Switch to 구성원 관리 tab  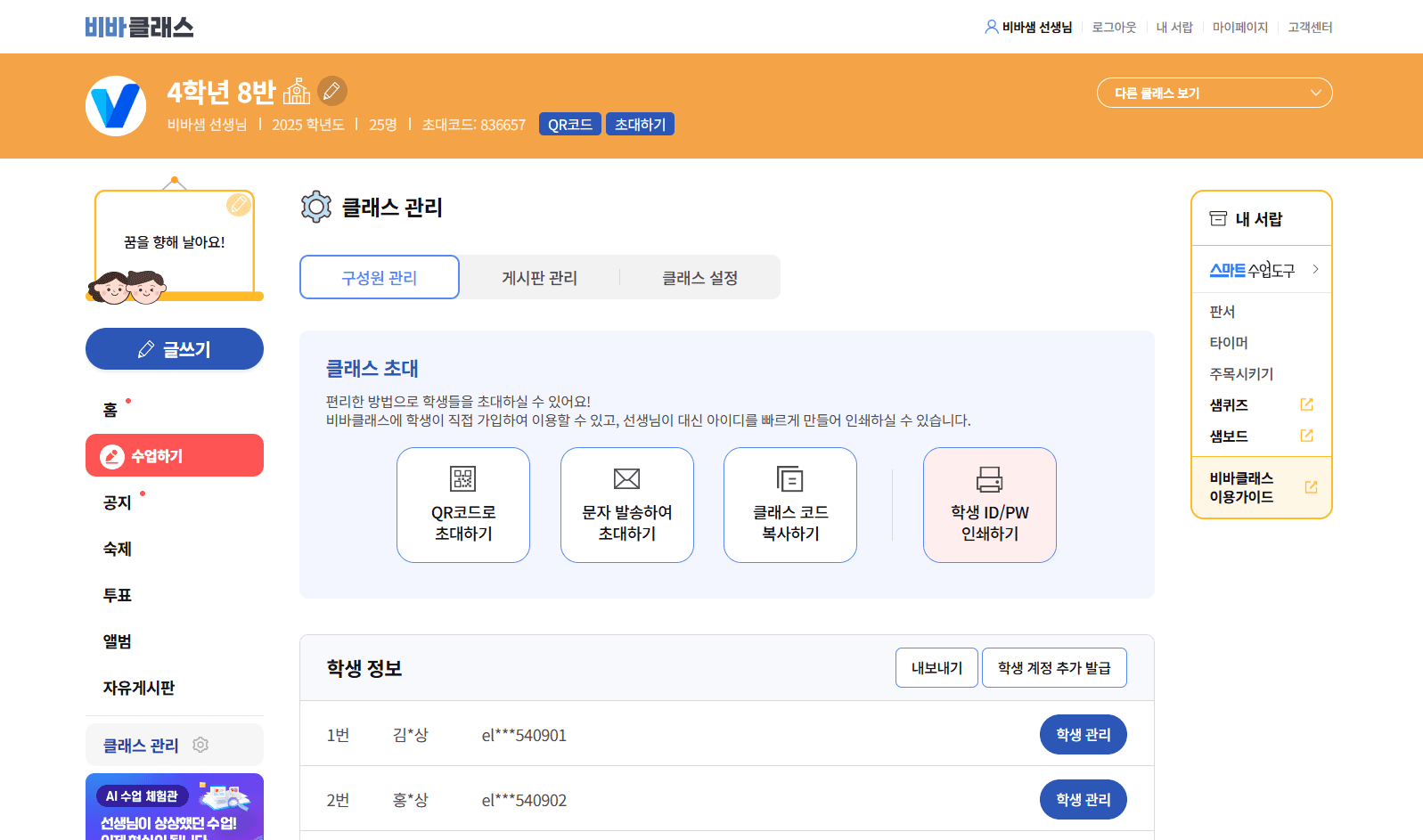coord(380,277)
